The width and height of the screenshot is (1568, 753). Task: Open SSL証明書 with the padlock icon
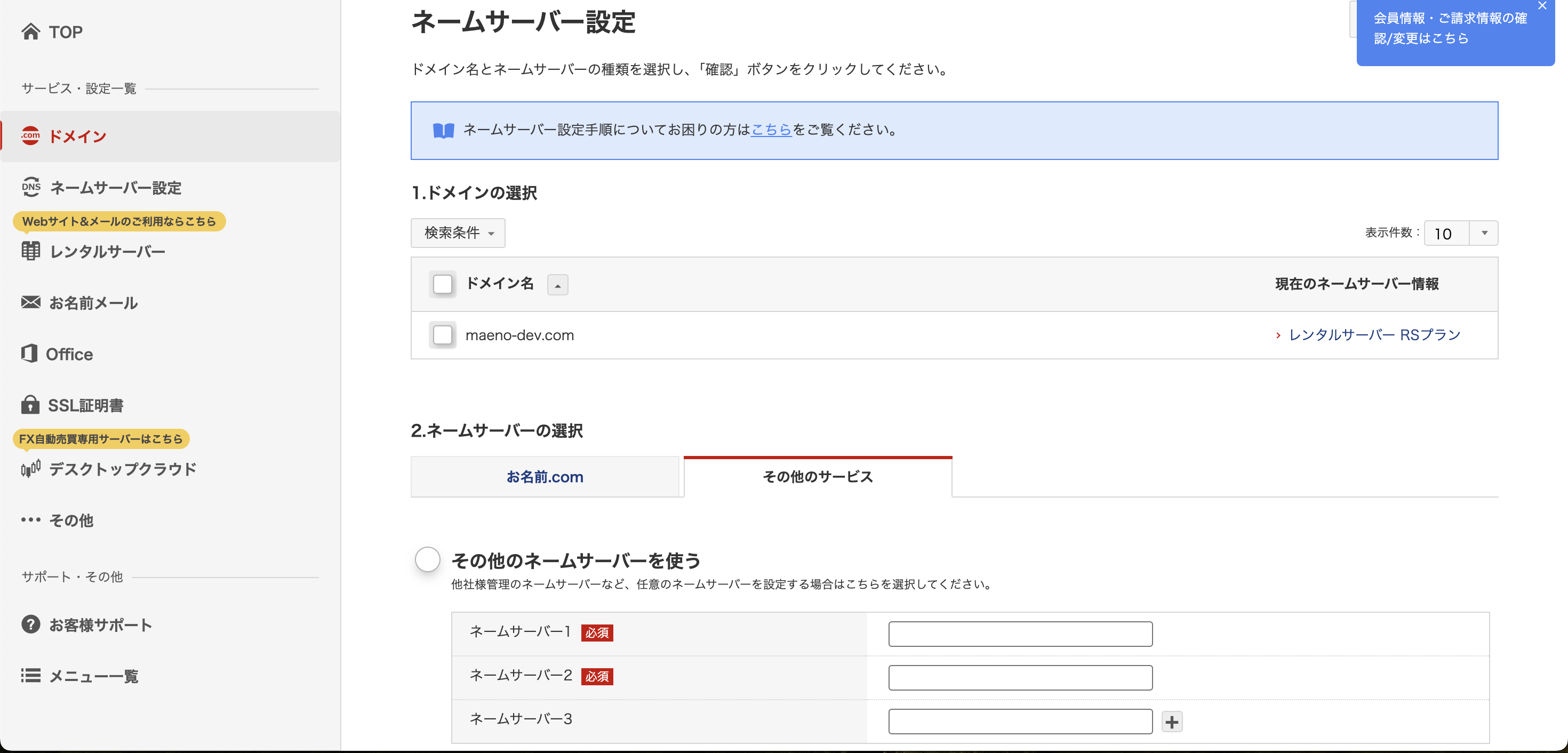(x=85, y=405)
